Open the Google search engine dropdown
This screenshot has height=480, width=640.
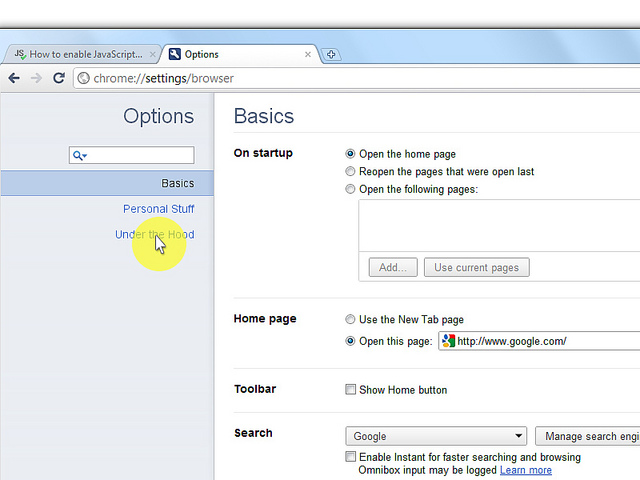pos(436,436)
